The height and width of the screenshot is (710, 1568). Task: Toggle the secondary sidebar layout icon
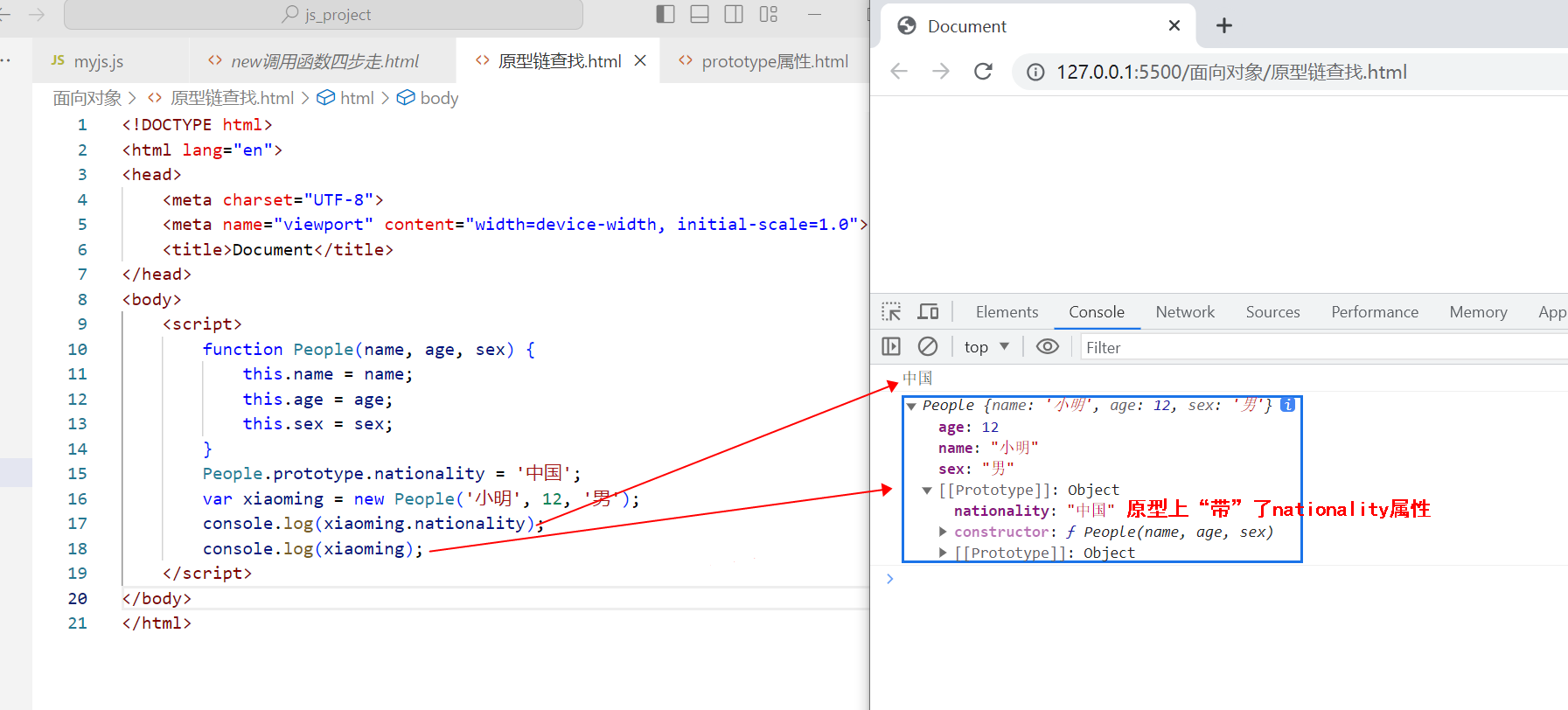734,14
